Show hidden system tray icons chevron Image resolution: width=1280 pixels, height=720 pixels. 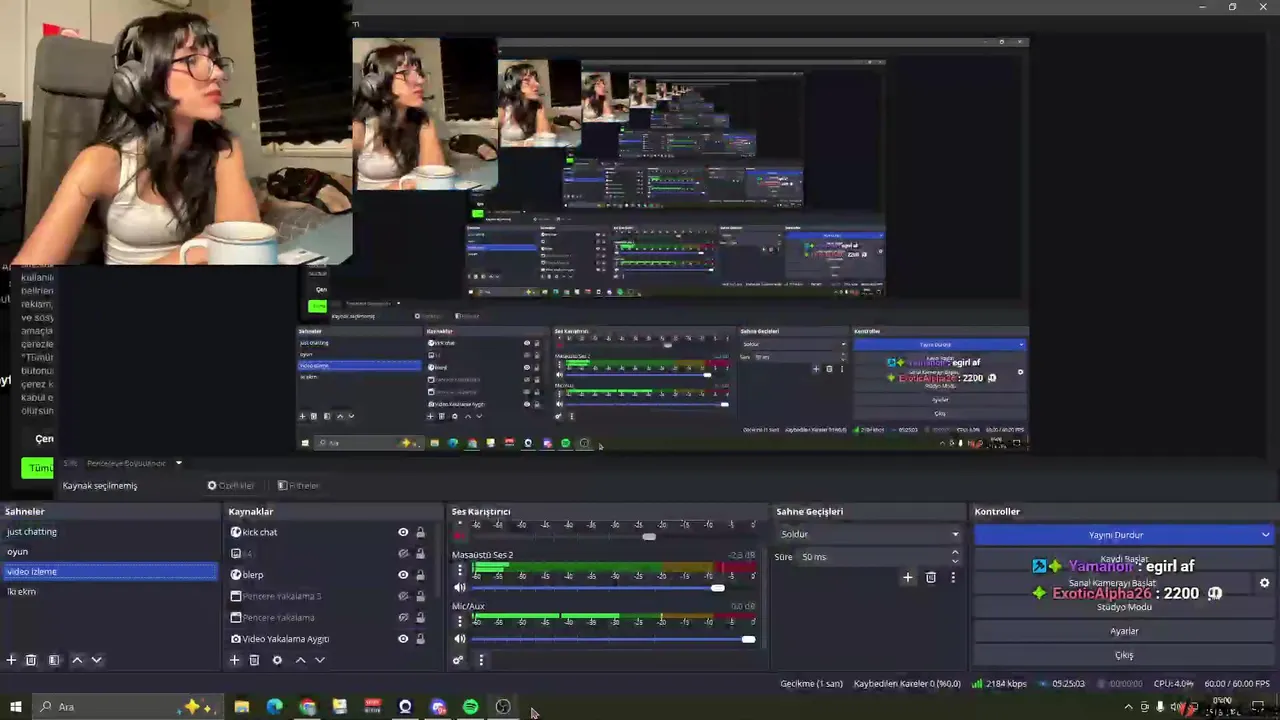[x=1128, y=707]
